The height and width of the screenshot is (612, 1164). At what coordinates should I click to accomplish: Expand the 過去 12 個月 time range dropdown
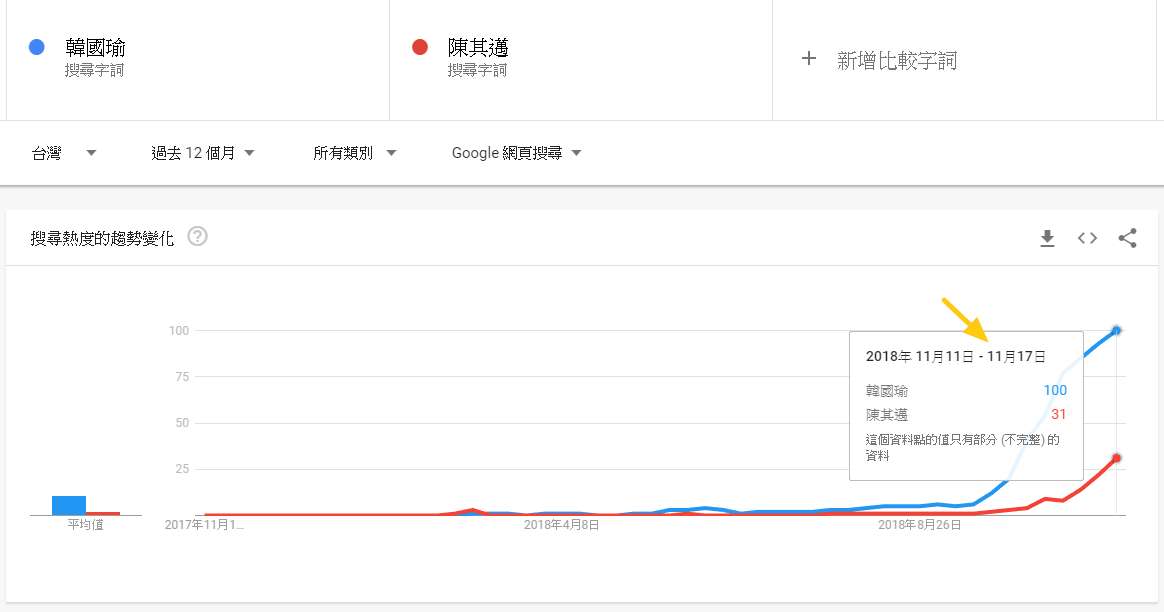click(203, 153)
